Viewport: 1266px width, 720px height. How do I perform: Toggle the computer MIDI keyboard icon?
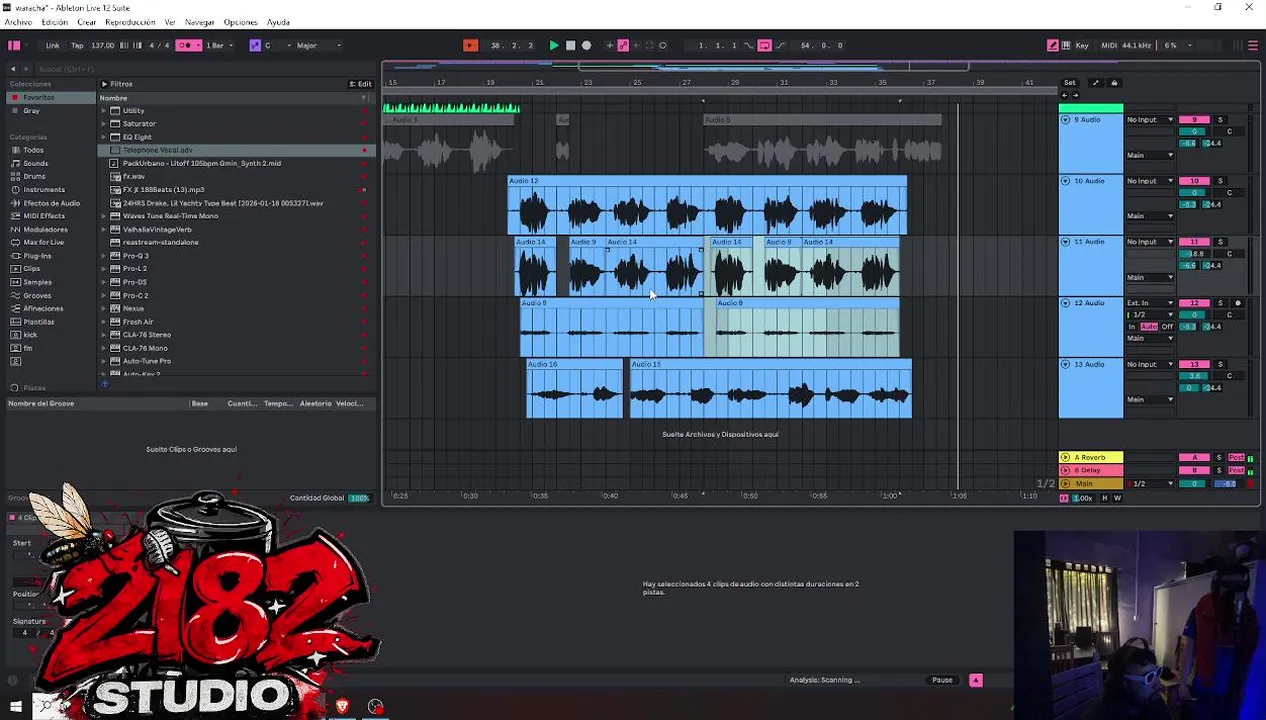pyautogui.click(x=1067, y=45)
